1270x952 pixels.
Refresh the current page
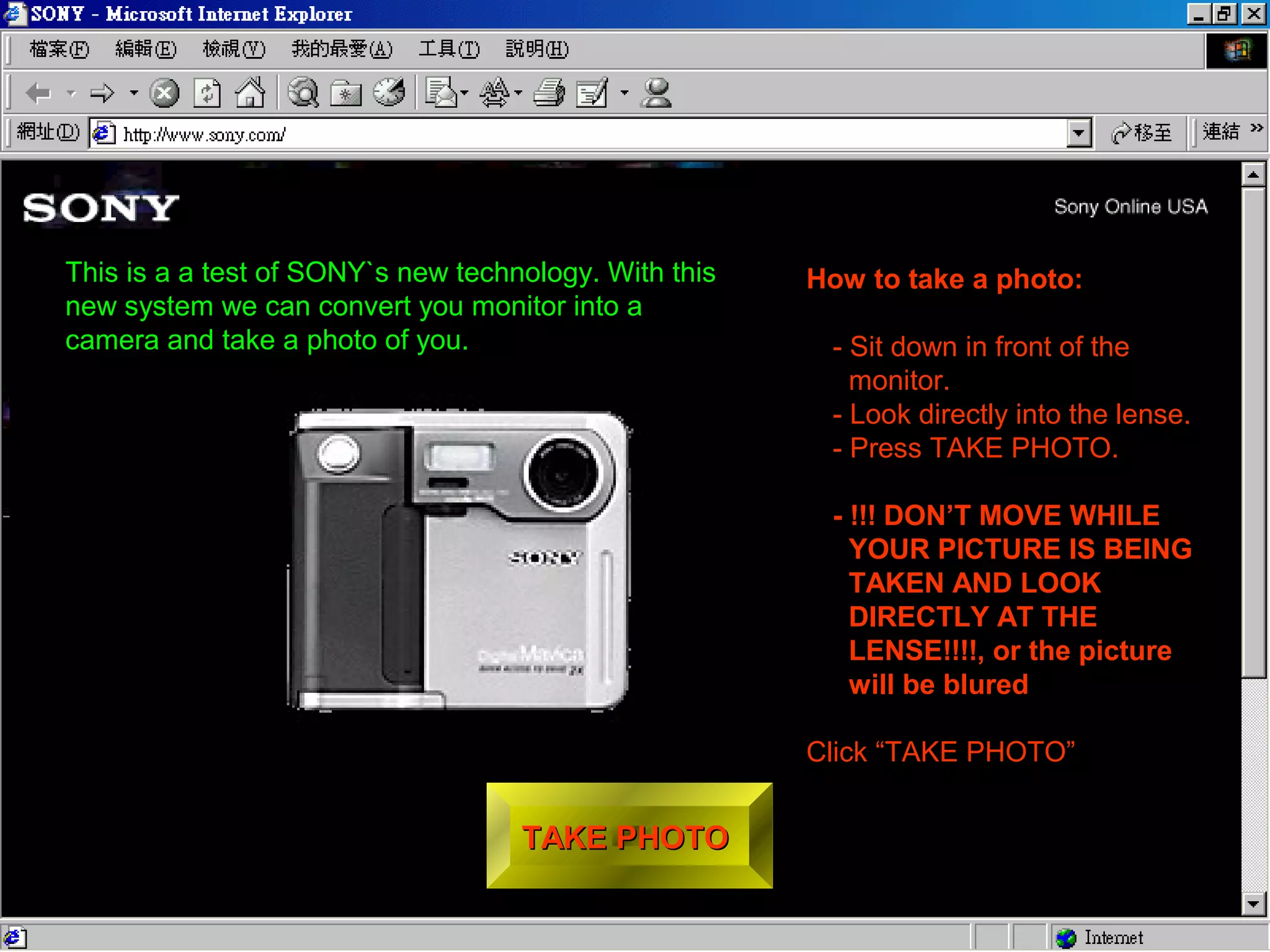coord(207,94)
